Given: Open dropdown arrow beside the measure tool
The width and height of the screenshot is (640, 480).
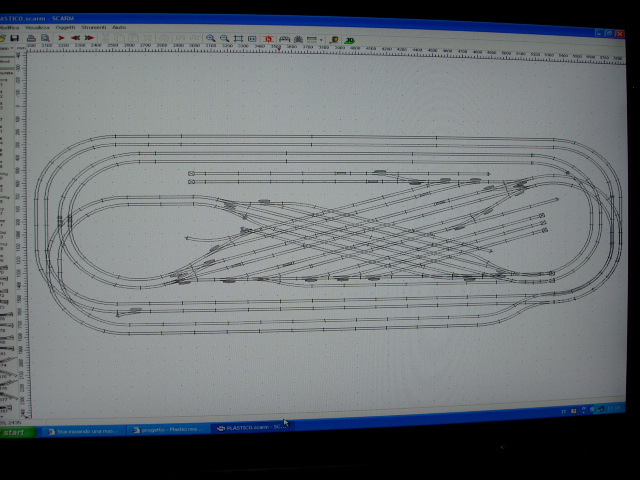Looking at the screenshot, I should pos(323,39).
